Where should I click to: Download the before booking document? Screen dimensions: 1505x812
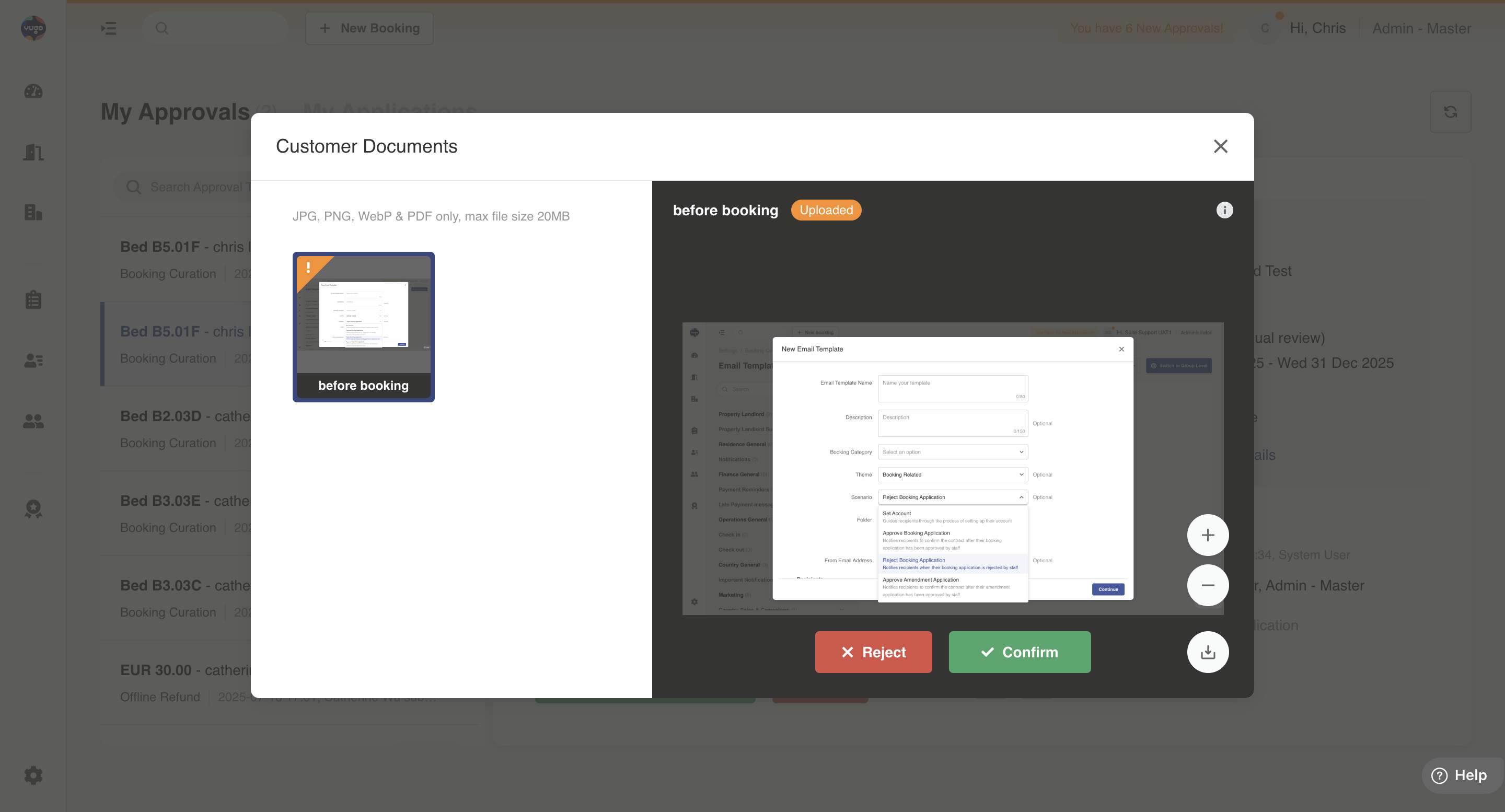tap(1208, 652)
